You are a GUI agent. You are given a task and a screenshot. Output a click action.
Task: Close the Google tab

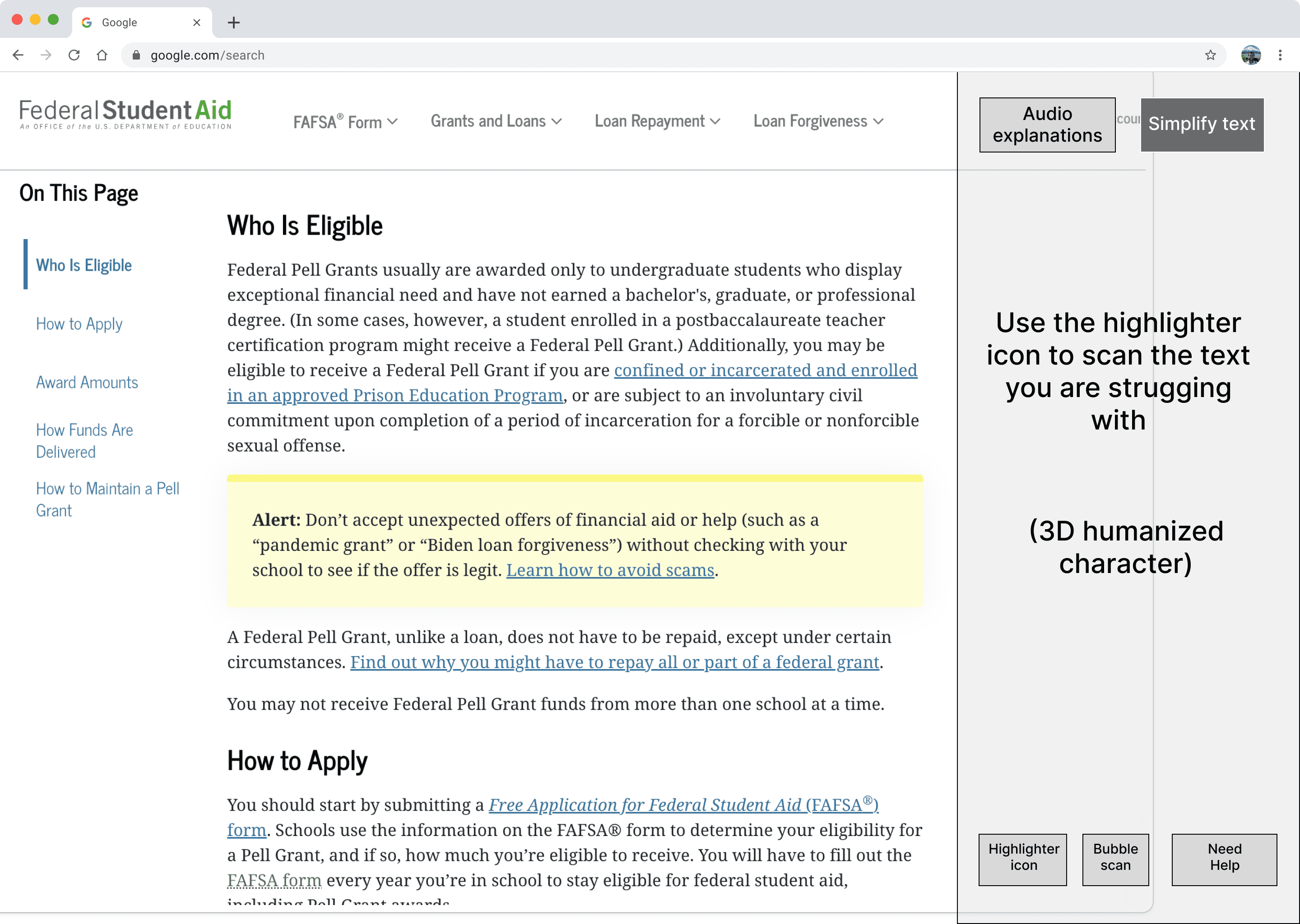[x=196, y=23]
